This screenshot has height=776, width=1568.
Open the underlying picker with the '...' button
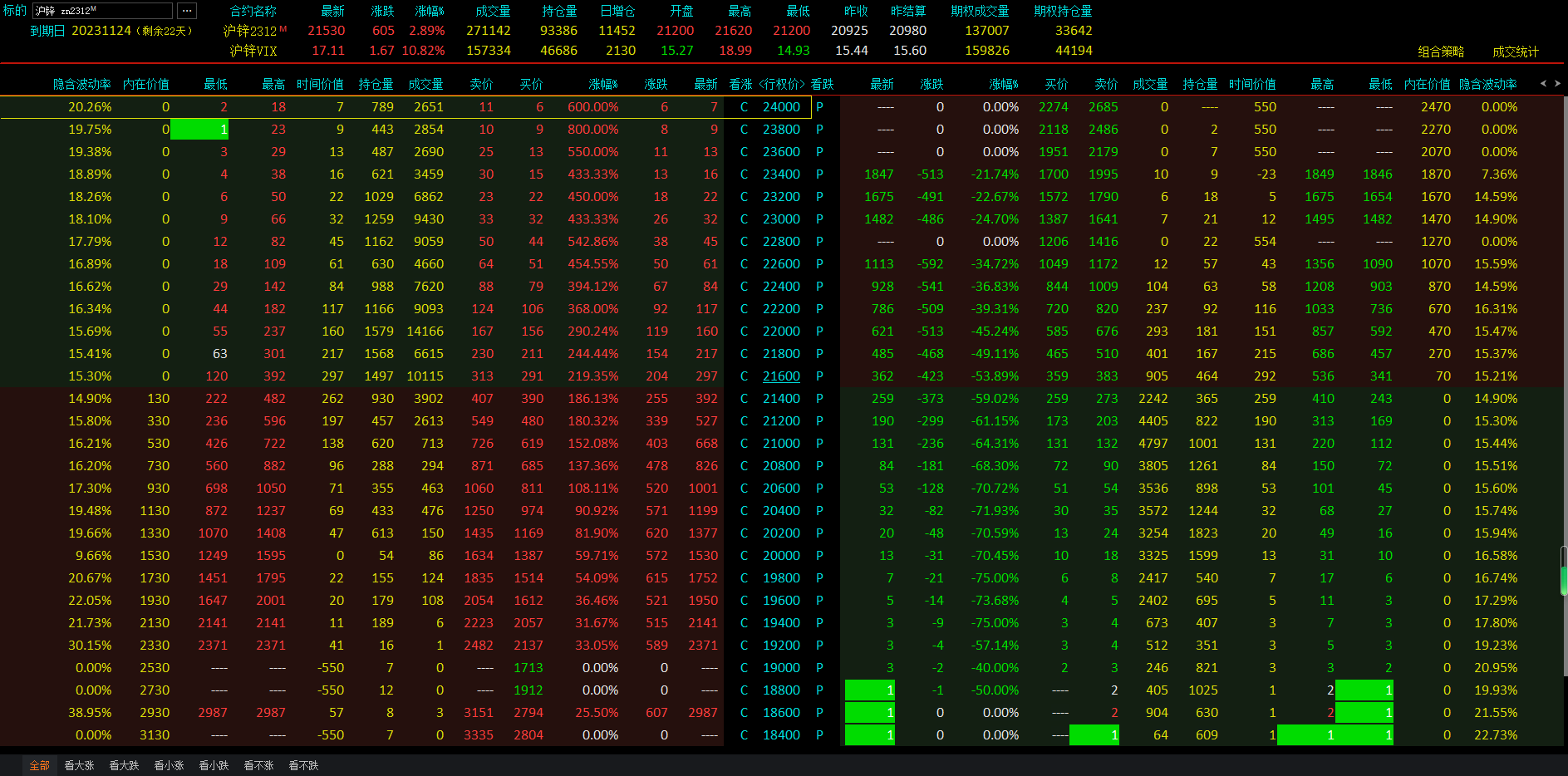[187, 11]
